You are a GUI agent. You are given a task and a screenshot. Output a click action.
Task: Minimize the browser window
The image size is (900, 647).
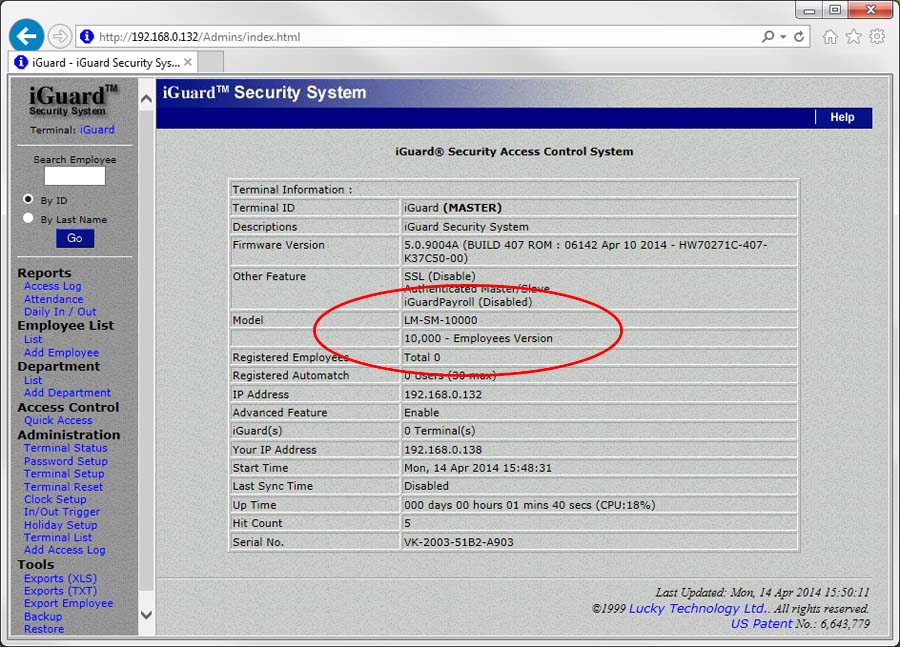[x=810, y=10]
